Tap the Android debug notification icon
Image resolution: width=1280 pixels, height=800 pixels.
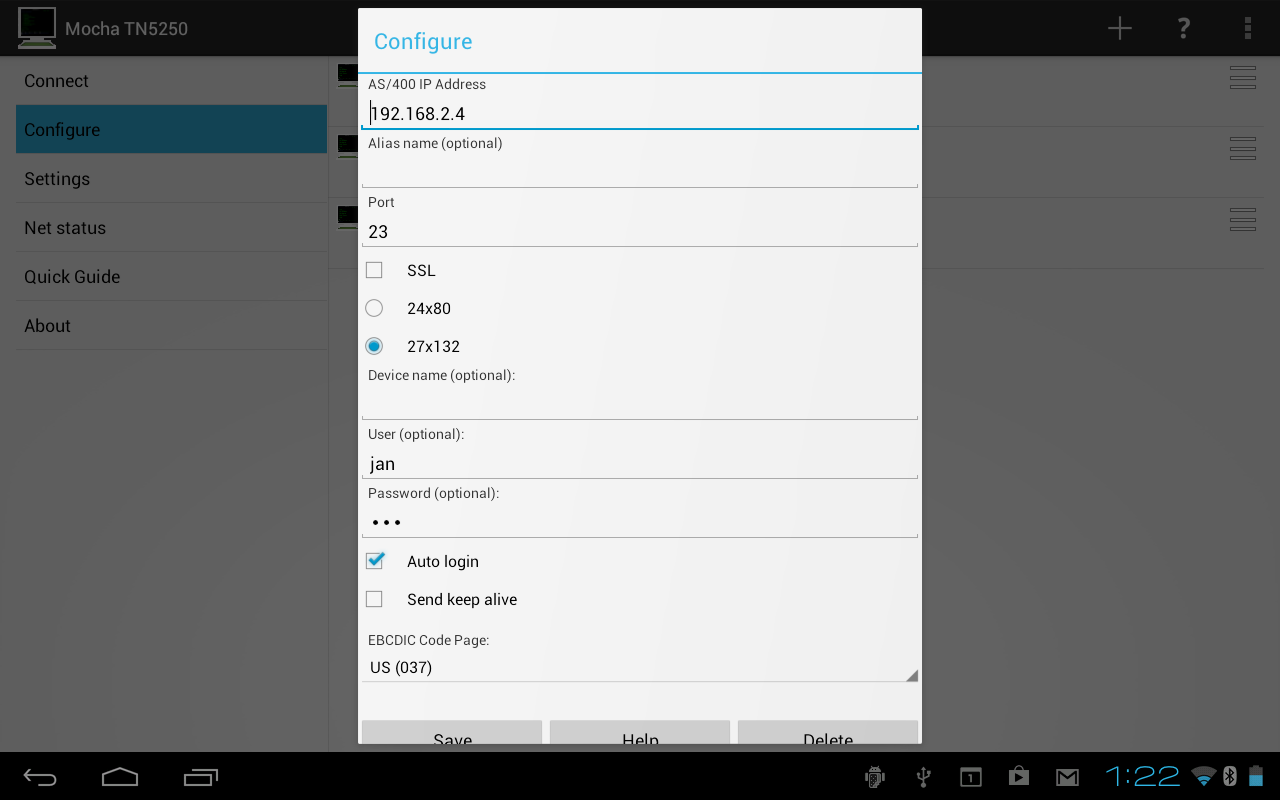click(x=875, y=777)
